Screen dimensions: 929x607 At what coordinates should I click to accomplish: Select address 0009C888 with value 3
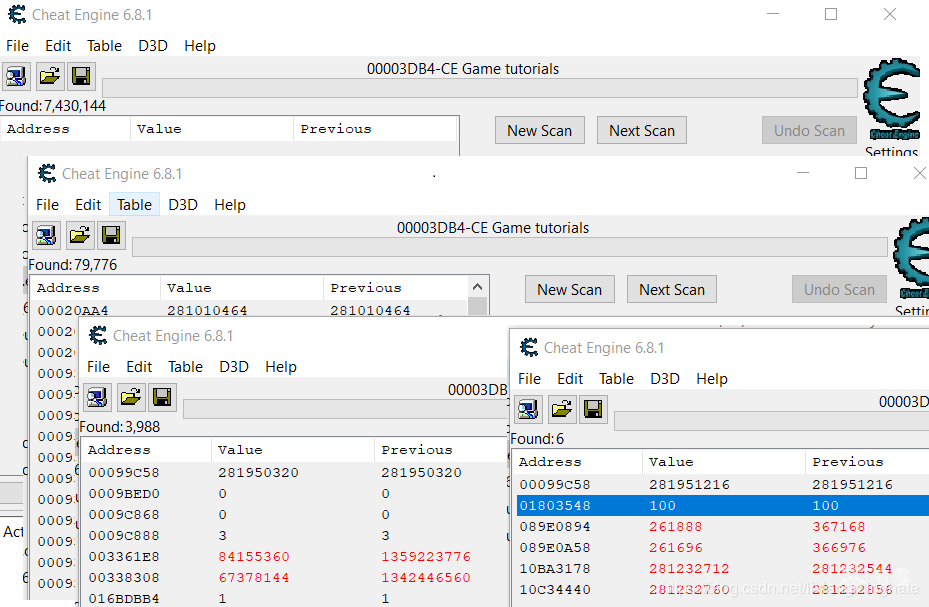pos(294,536)
